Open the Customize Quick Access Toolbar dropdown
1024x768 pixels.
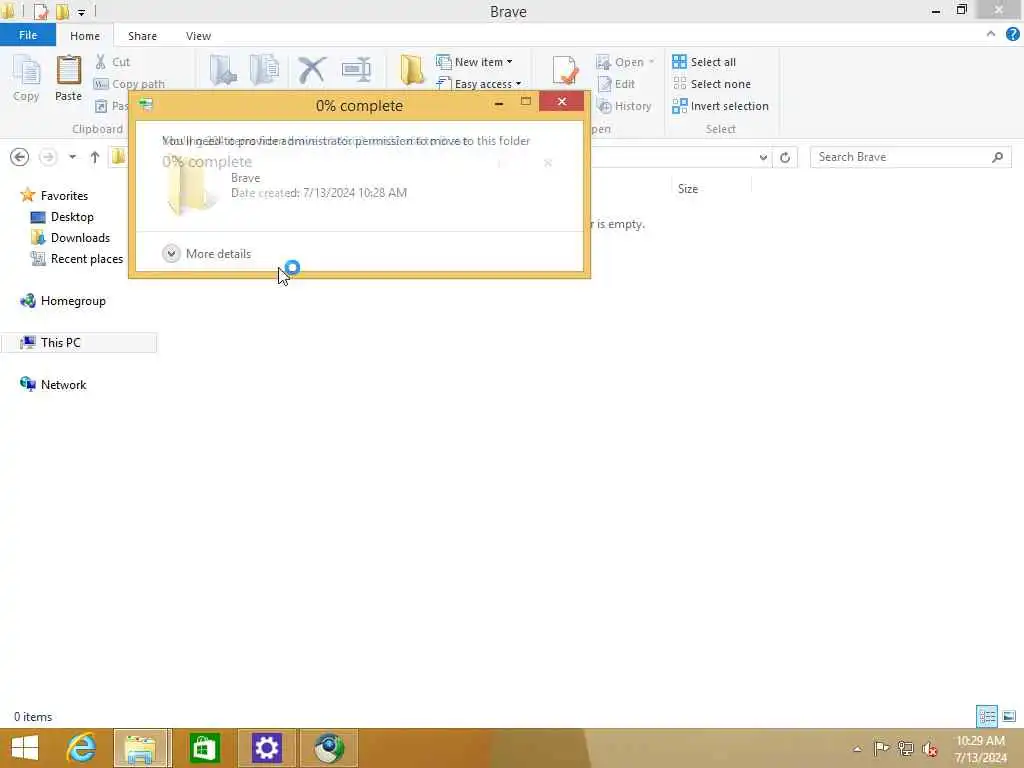pos(82,12)
